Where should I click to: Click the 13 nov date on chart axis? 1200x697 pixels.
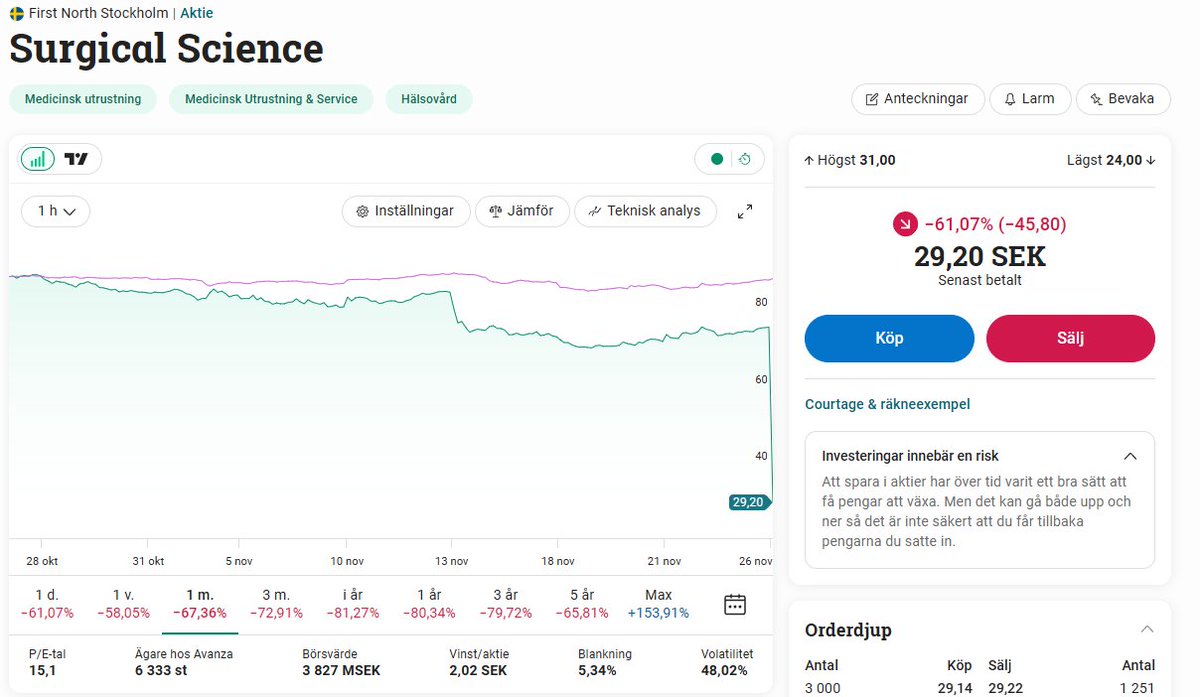click(x=452, y=561)
